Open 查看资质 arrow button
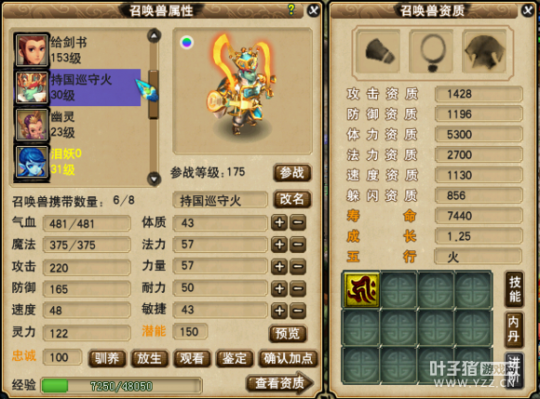Viewport: 540px width, 399px height. [280, 382]
